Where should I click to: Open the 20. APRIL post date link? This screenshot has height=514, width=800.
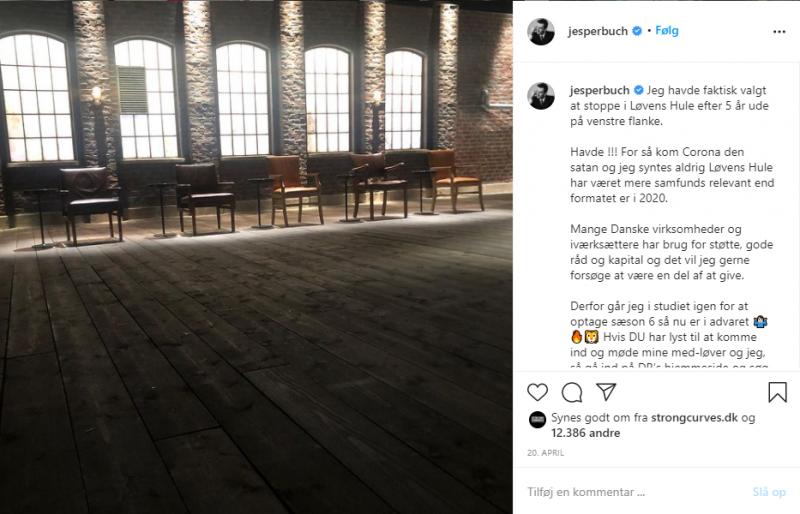[545, 453]
